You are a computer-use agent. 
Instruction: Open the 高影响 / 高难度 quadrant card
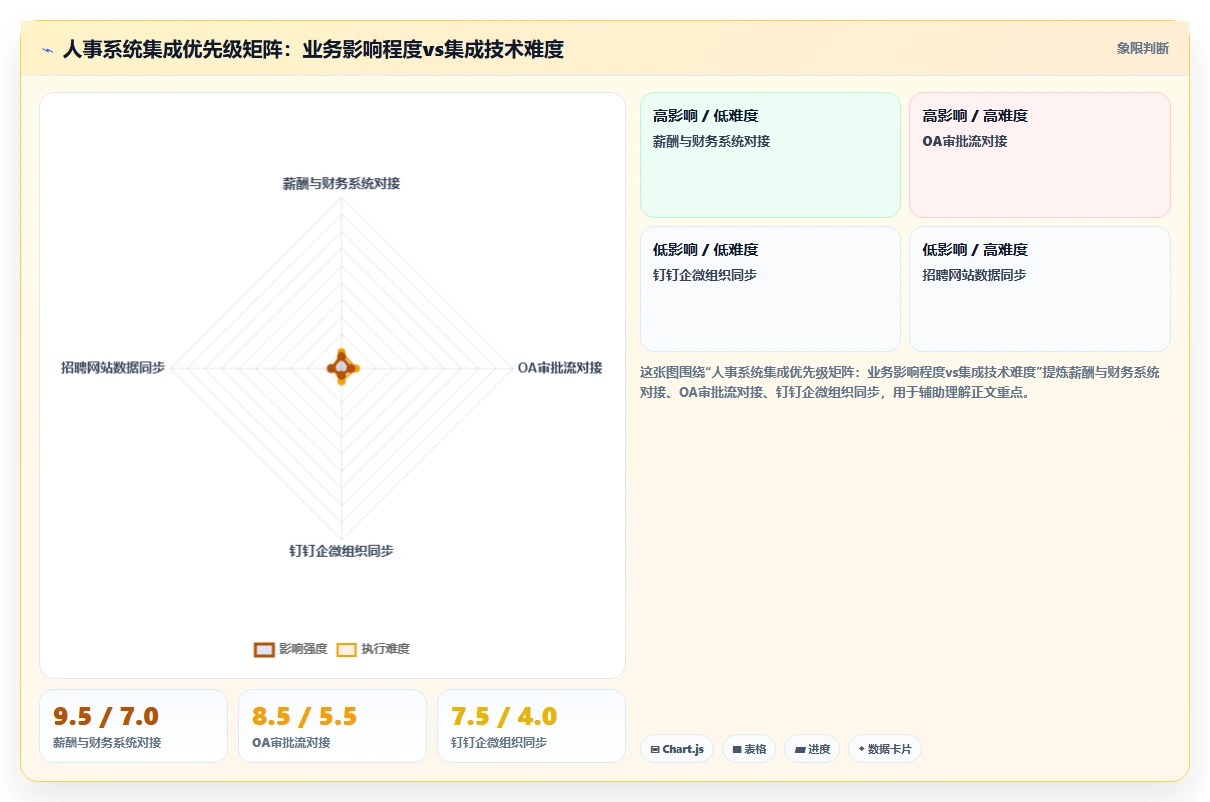(x=1039, y=155)
